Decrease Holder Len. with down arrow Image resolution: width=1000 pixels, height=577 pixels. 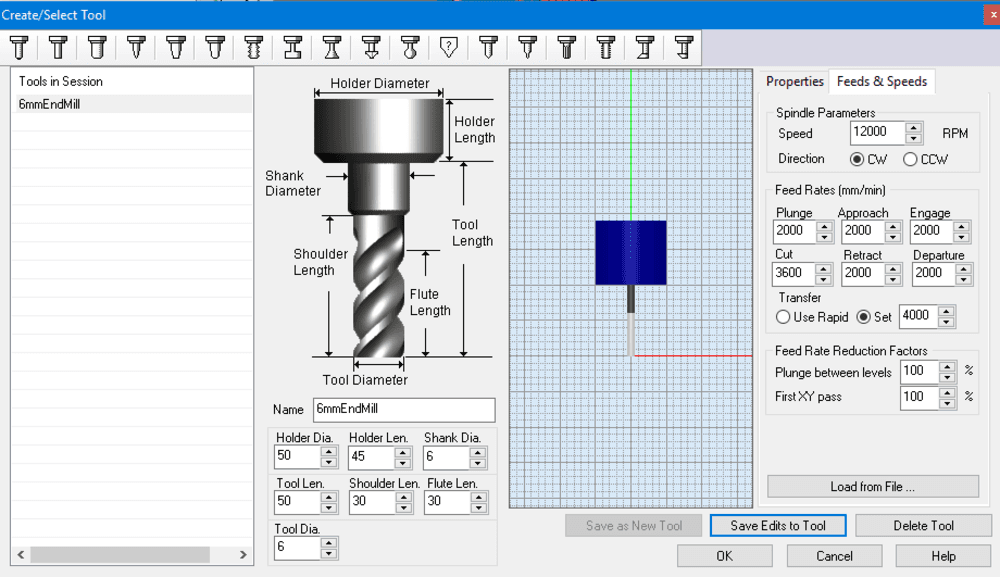[x=402, y=462]
